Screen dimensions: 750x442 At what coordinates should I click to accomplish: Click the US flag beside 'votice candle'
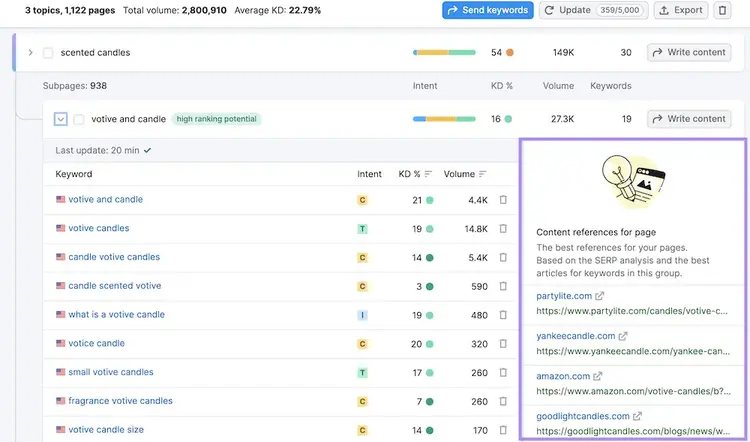60,343
